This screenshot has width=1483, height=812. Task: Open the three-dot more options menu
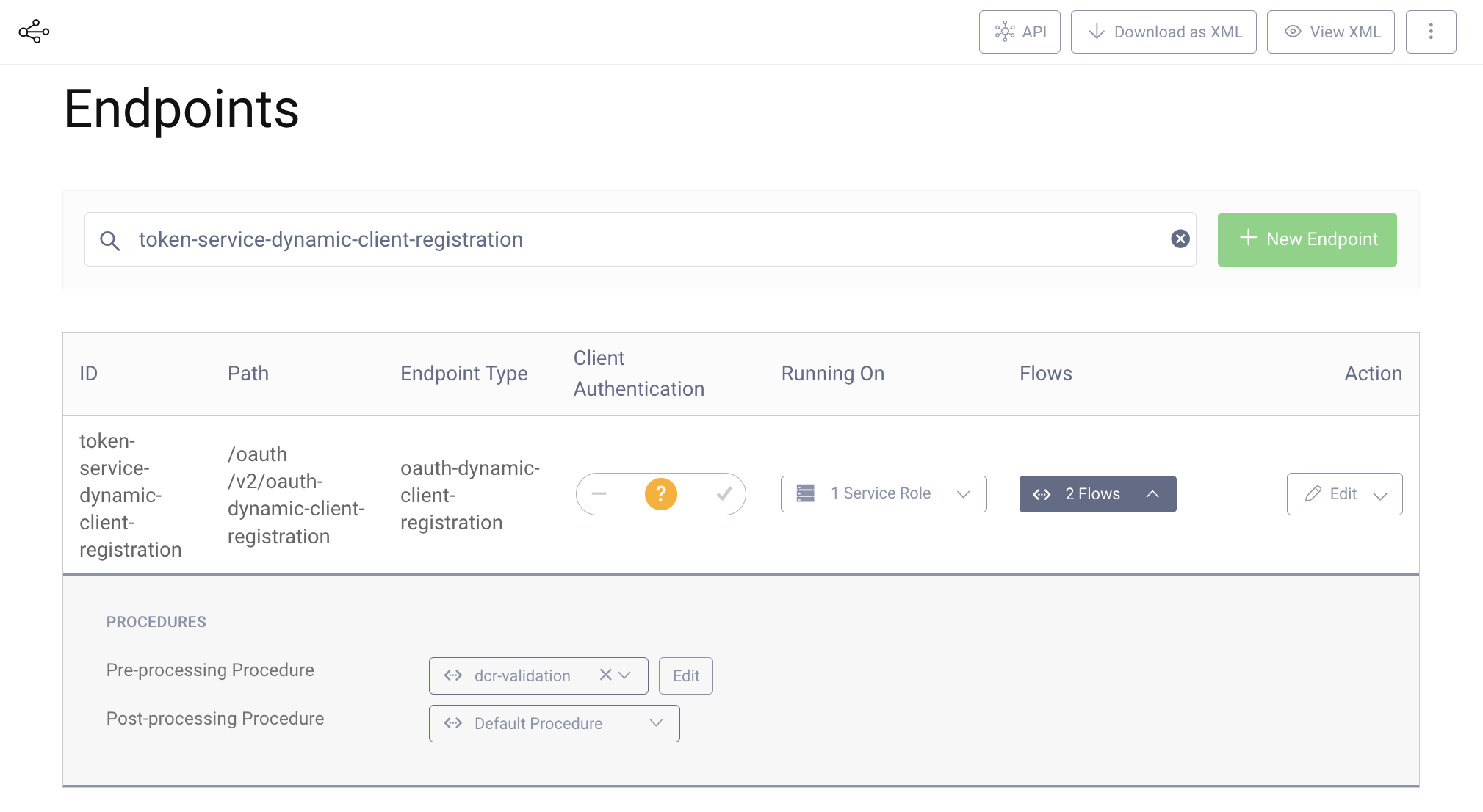point(1430,32)
